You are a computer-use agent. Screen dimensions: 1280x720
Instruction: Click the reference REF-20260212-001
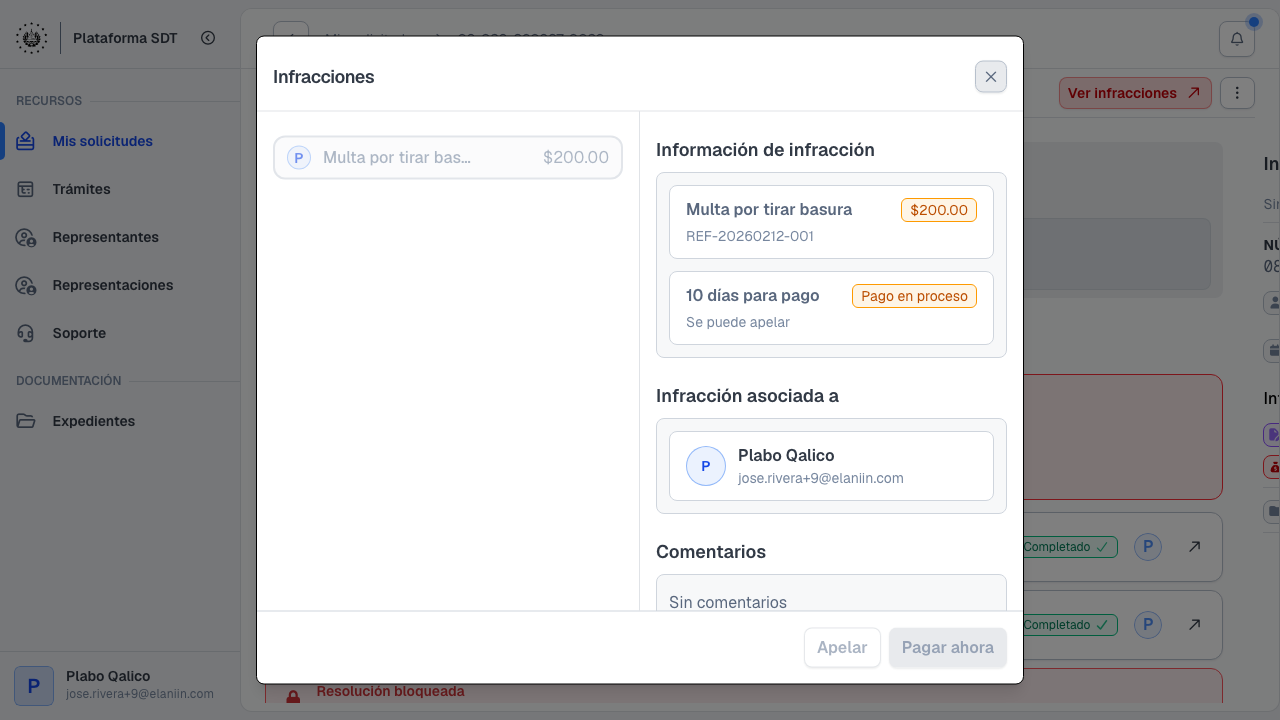click(x=750, y=237)
